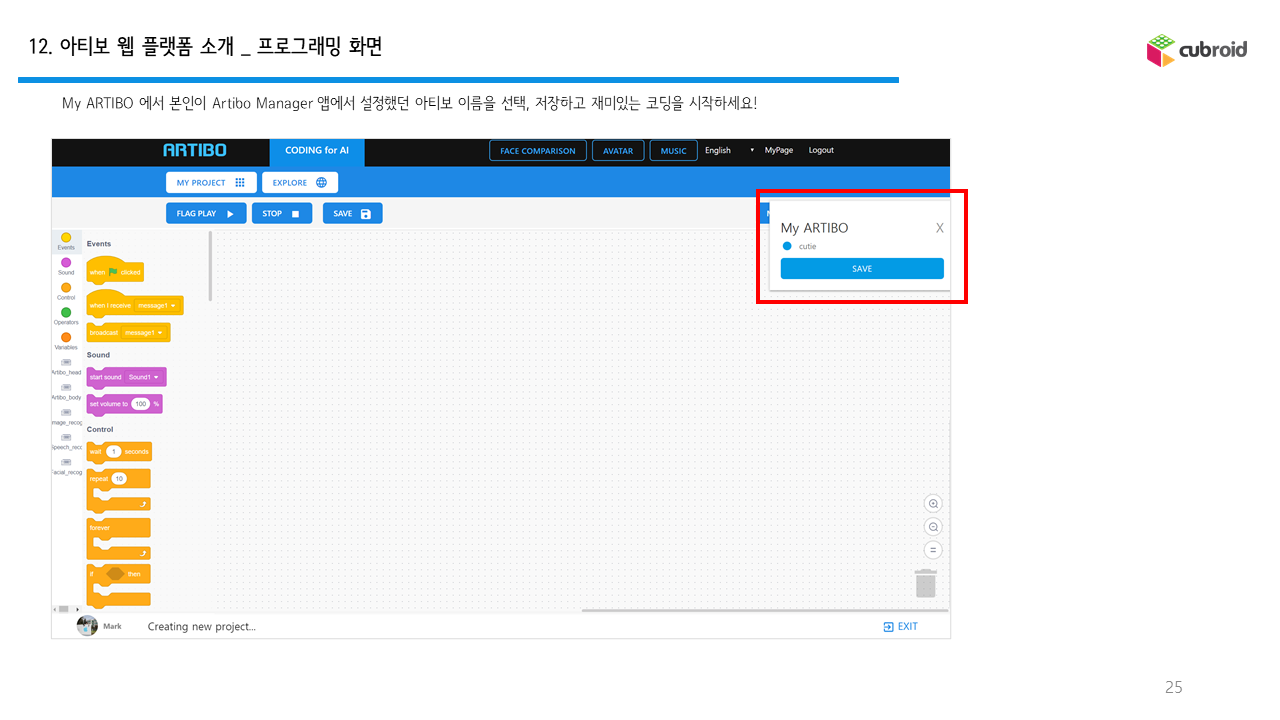This screenshot has width=1280, height=720.
Task: Open the FACE COMPARISON page
Action: coord(538,151)
